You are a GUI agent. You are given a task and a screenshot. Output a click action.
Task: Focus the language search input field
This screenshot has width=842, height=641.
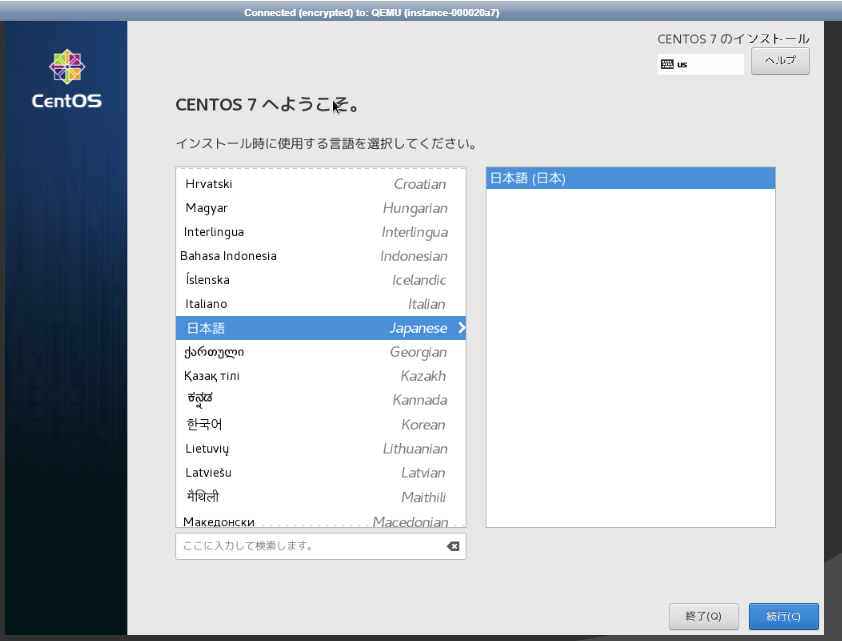(321, 546)
